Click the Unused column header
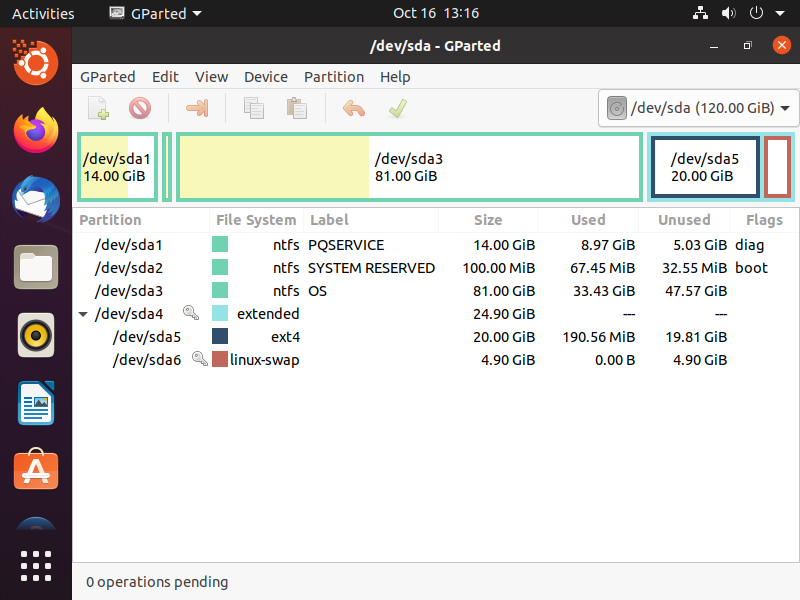This screenshot has height=600, width=800. tap(684, 220)
